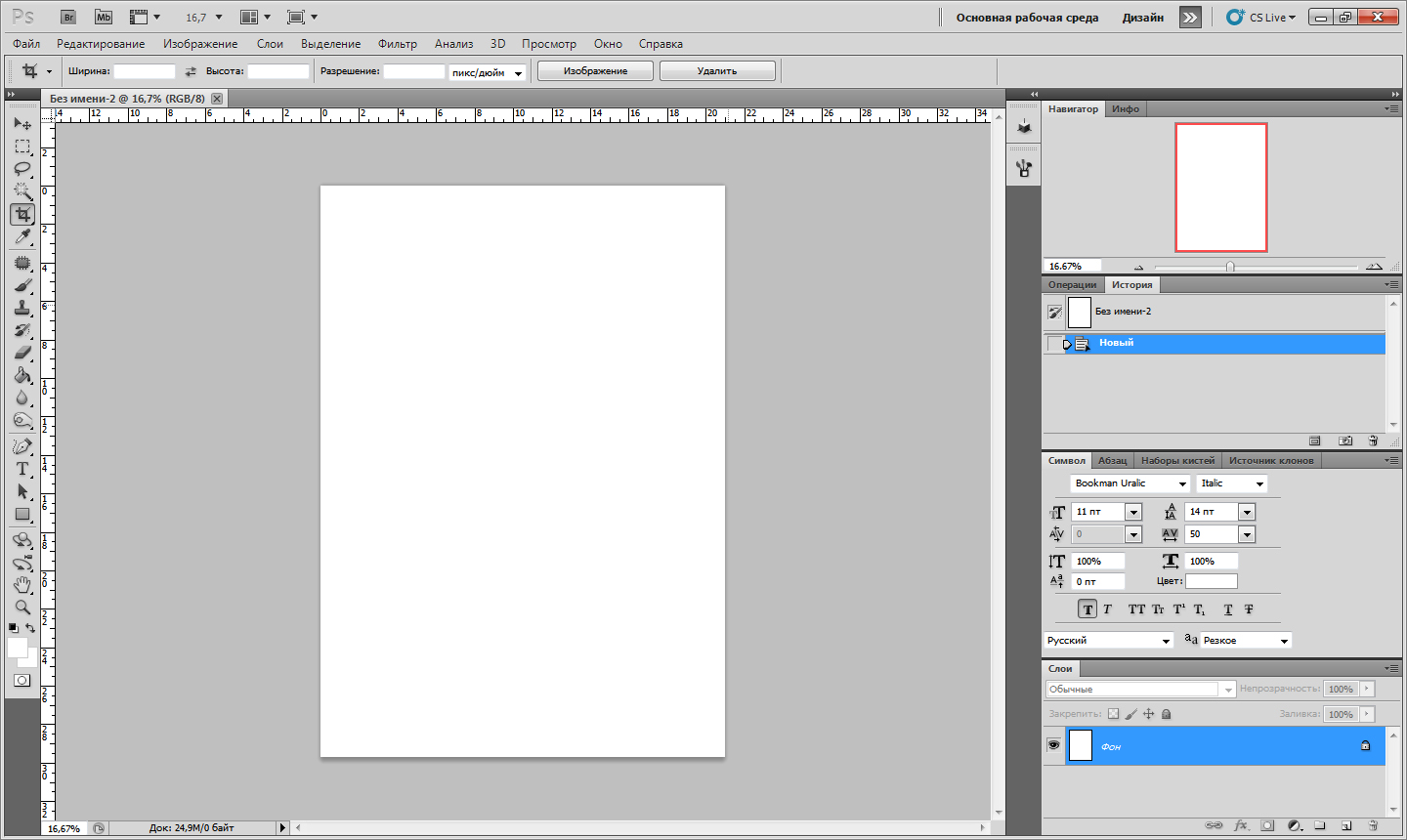1407x840 pixels.
Task: Select the Rectangular Marquee tool
Action: (x=22, y=147)
